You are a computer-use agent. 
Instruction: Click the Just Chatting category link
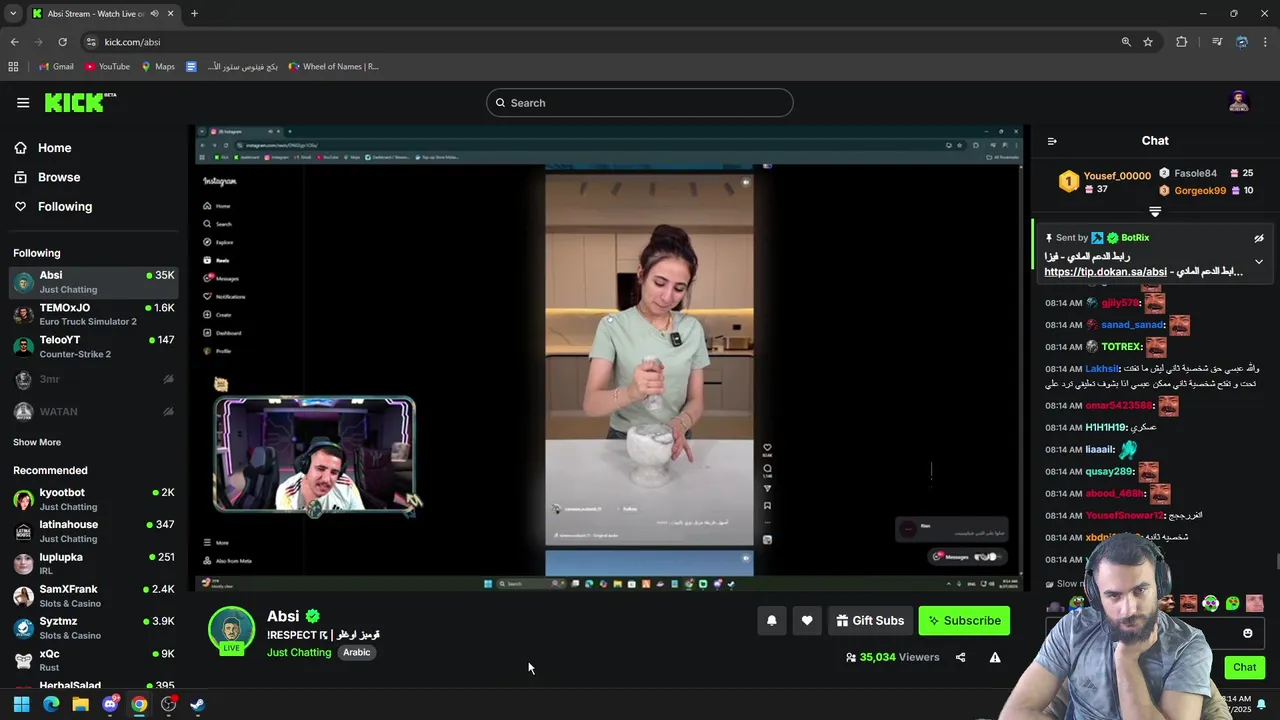[299, 652]
